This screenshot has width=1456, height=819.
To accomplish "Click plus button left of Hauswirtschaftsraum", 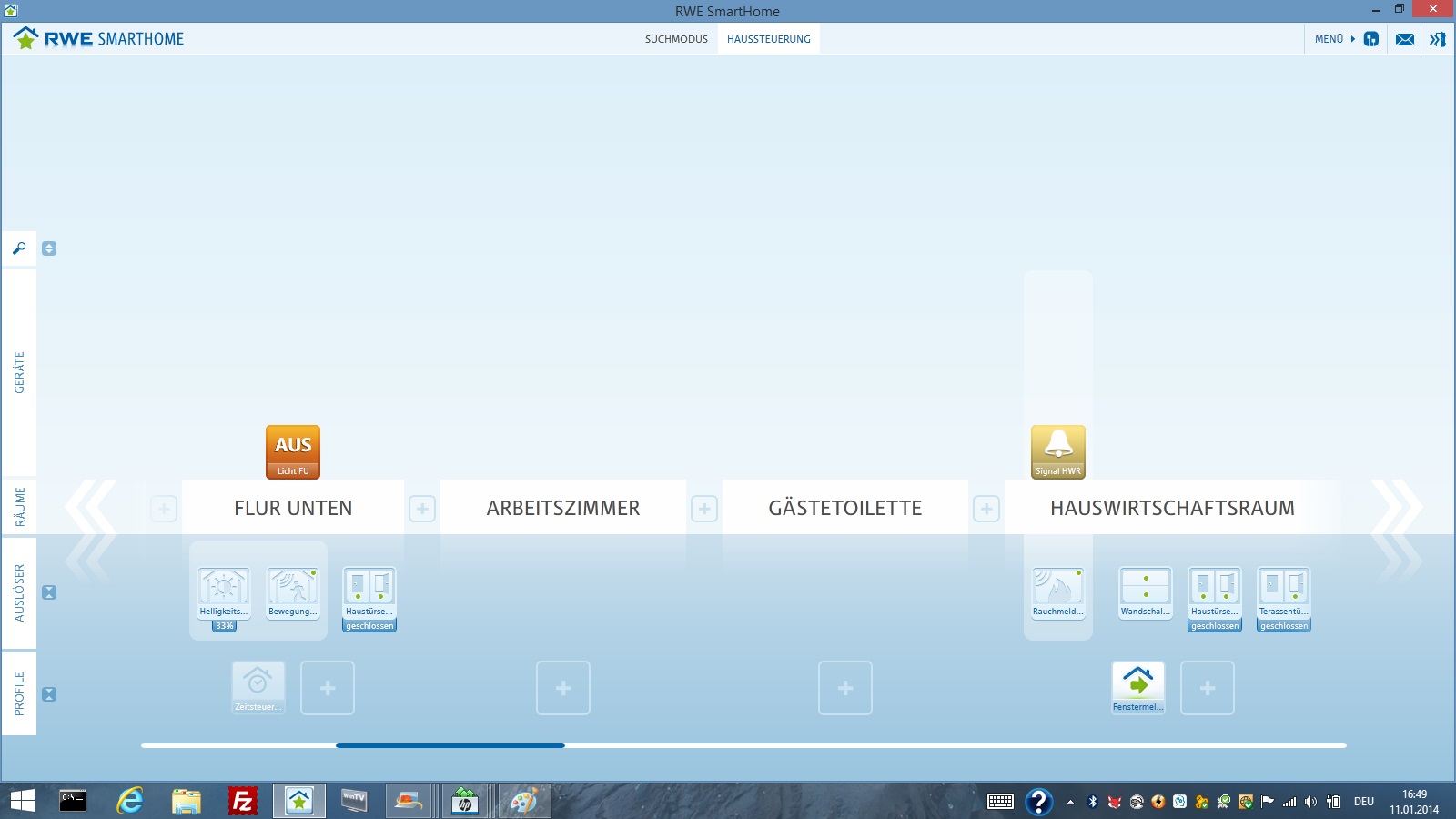I will 986,509.
